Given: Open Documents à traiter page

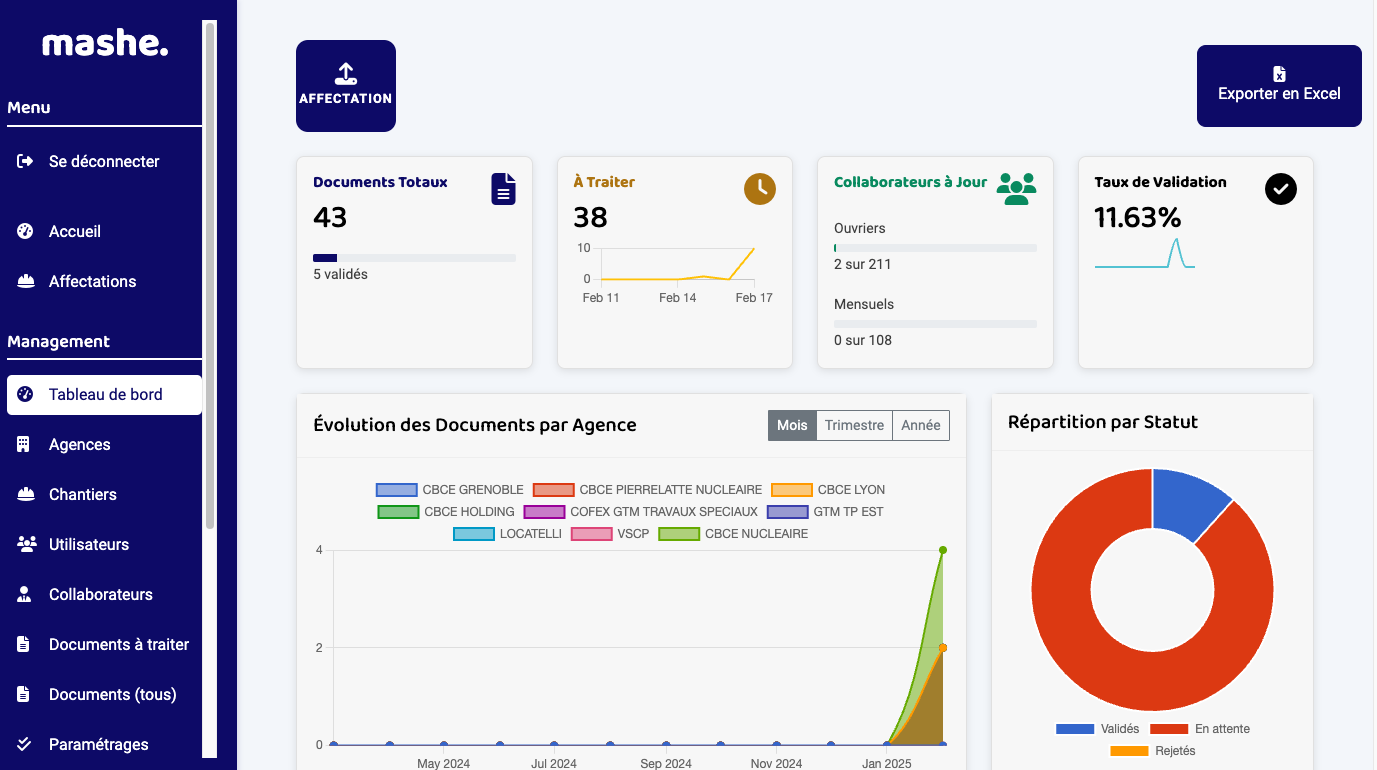Looking at the screenshot, I should tap(104, 644).
